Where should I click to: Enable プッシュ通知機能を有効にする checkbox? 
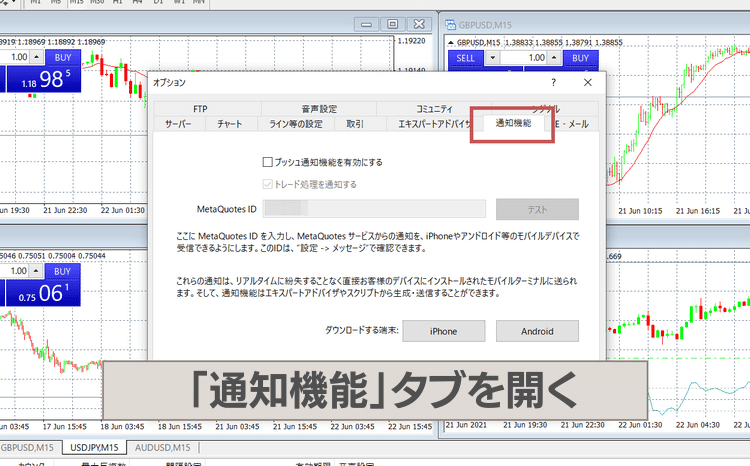(x=267, y=162)
